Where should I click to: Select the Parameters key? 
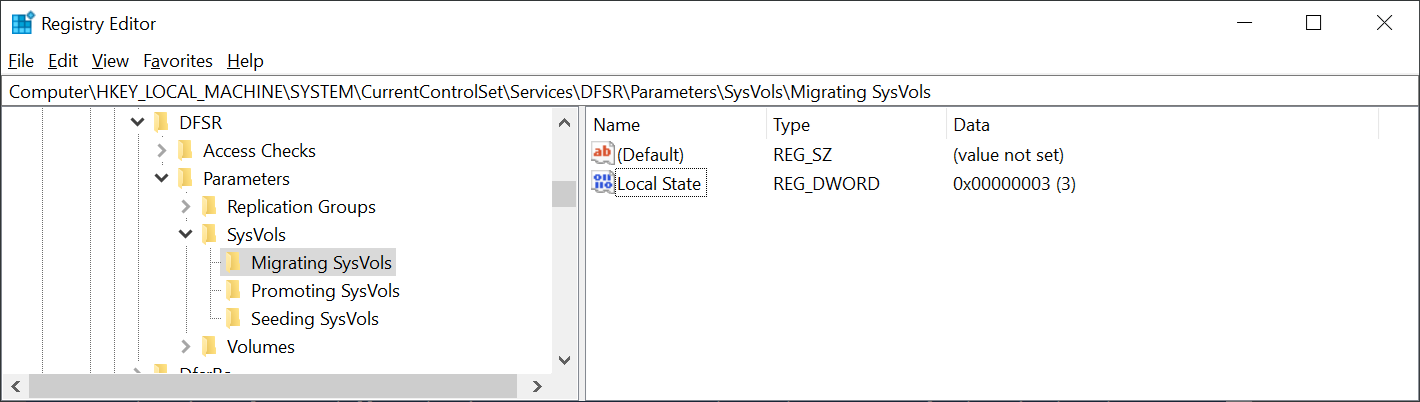tap(246, 179)
